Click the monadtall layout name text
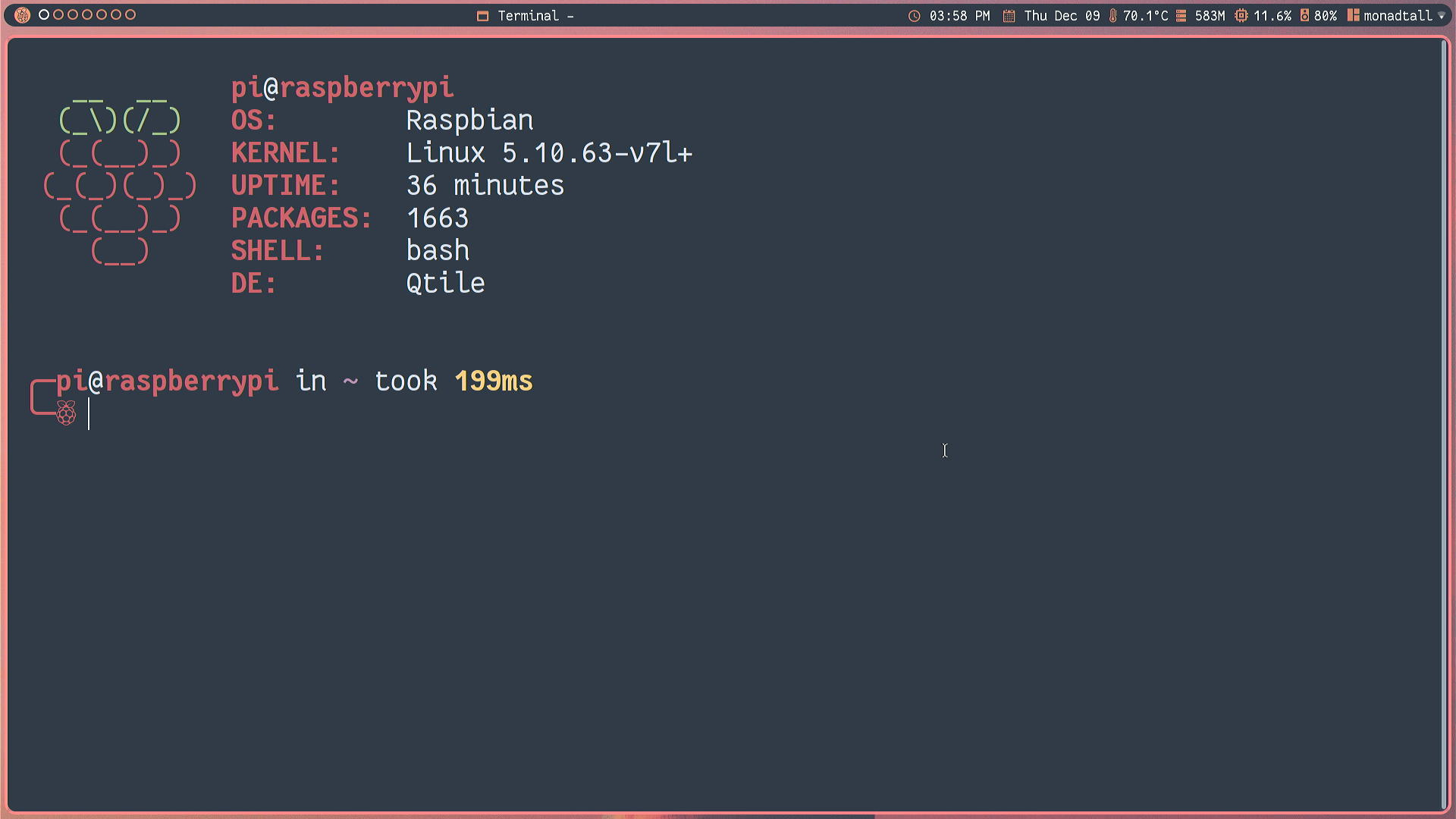Screen dimensions: 1456x819 tap(1398, 16)
